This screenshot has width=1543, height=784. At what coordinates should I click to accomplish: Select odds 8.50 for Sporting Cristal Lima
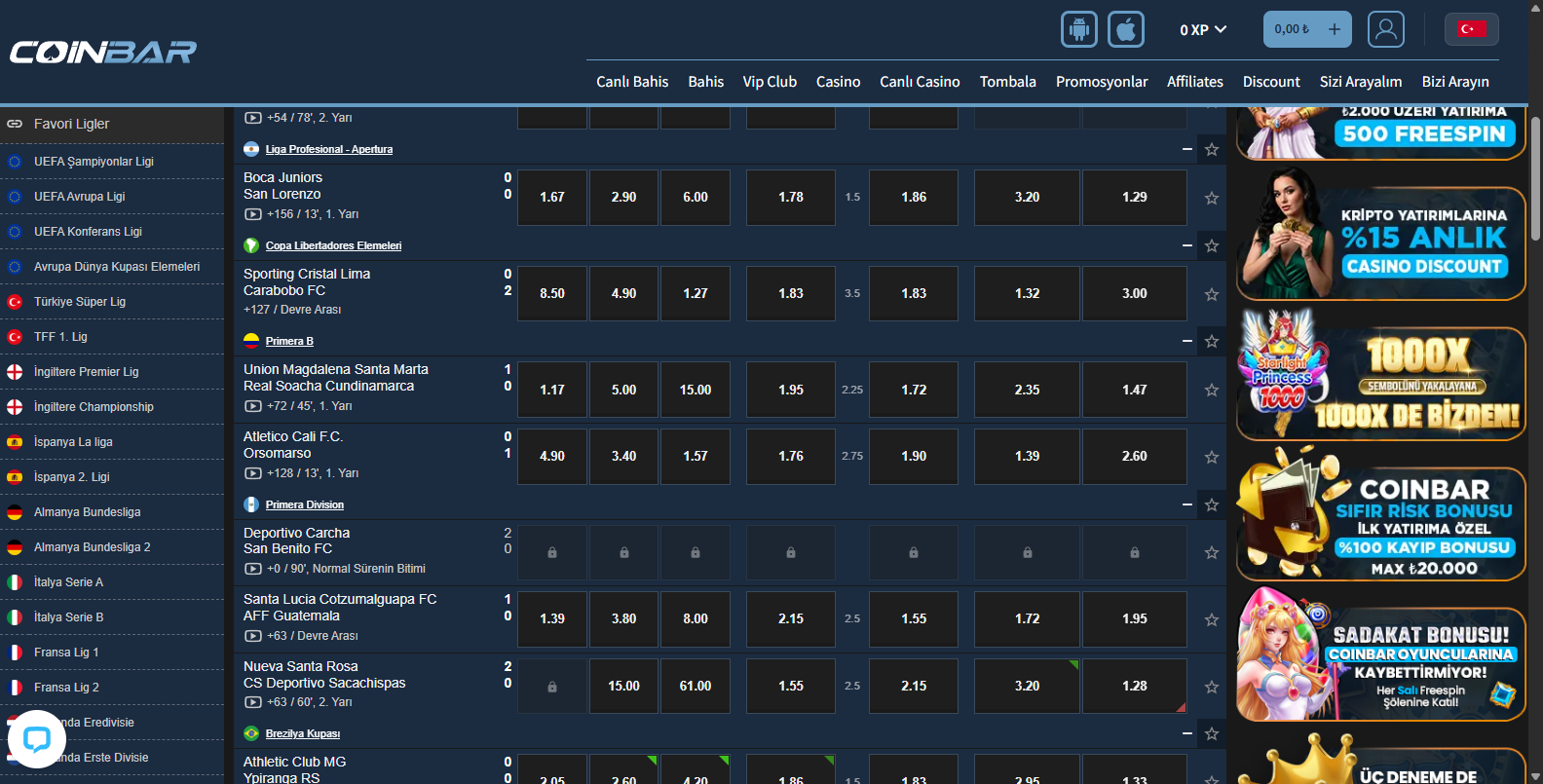pyautogui.click(x=552, y=293)
